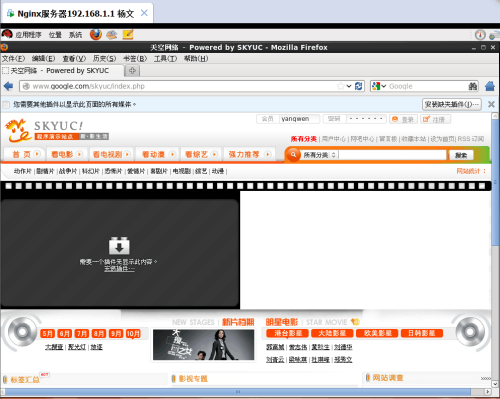Click the 注册 register button
The height and width of the screenshot is (399, 500).
tap(435, 119)
